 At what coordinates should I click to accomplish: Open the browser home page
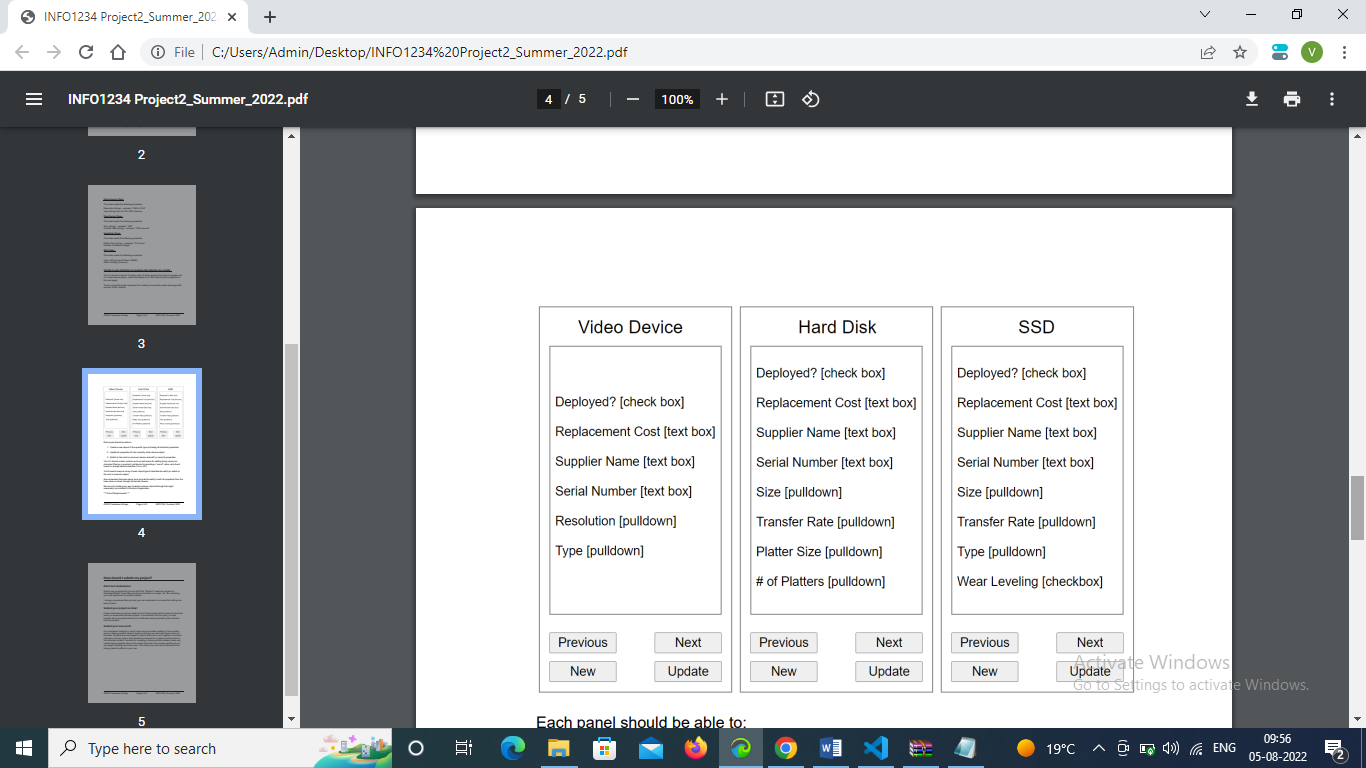pyautogui.click(x=118, y=52)
